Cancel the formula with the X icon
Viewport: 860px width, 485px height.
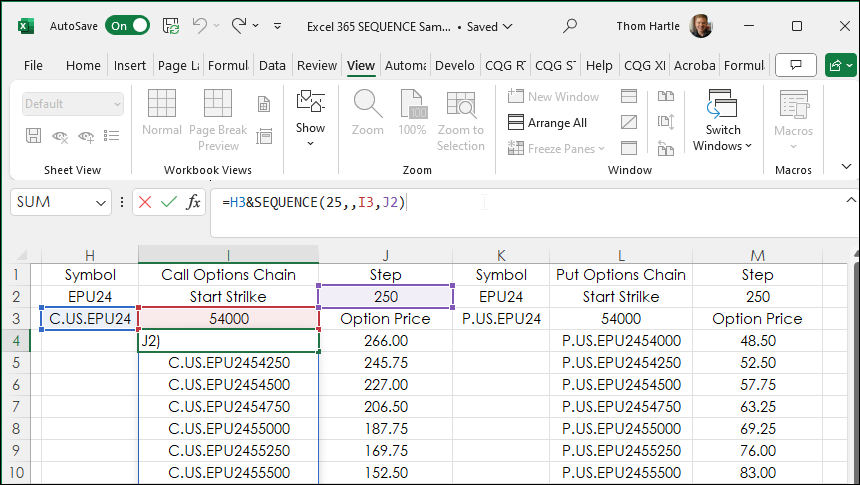pos(145,202)
